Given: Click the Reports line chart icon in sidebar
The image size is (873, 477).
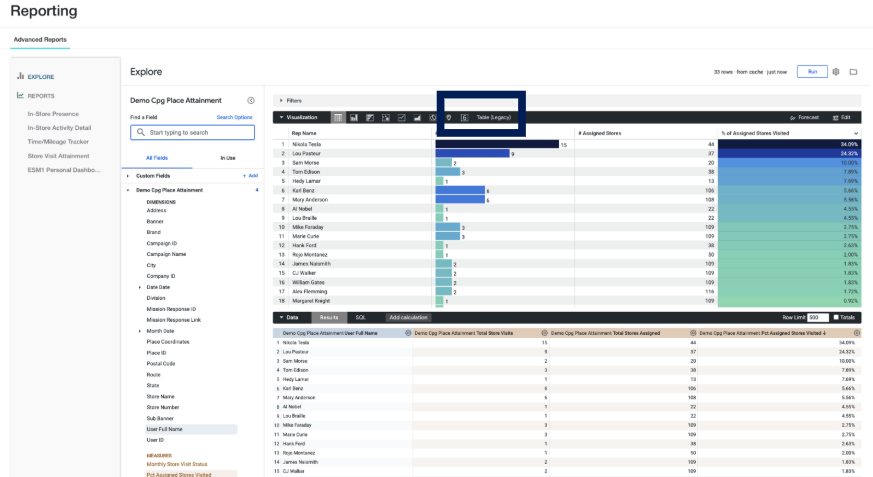Looking at the screenshot, I should click(20, 95).
